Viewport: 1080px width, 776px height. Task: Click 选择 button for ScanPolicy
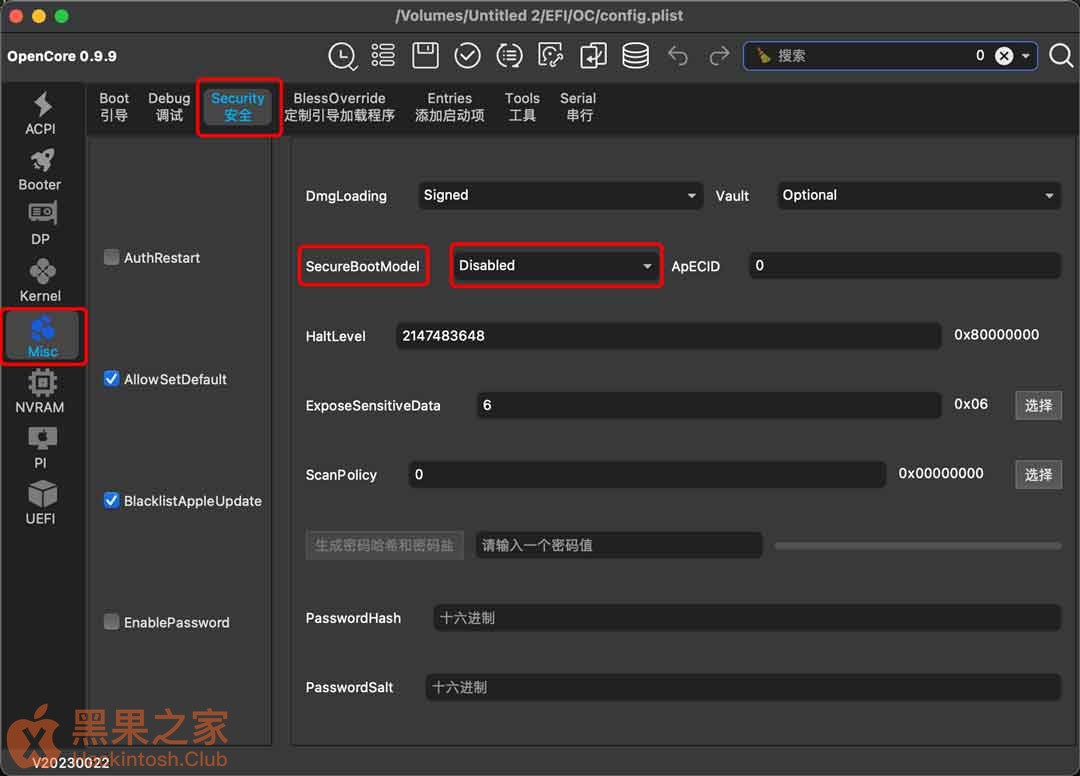1038,474
